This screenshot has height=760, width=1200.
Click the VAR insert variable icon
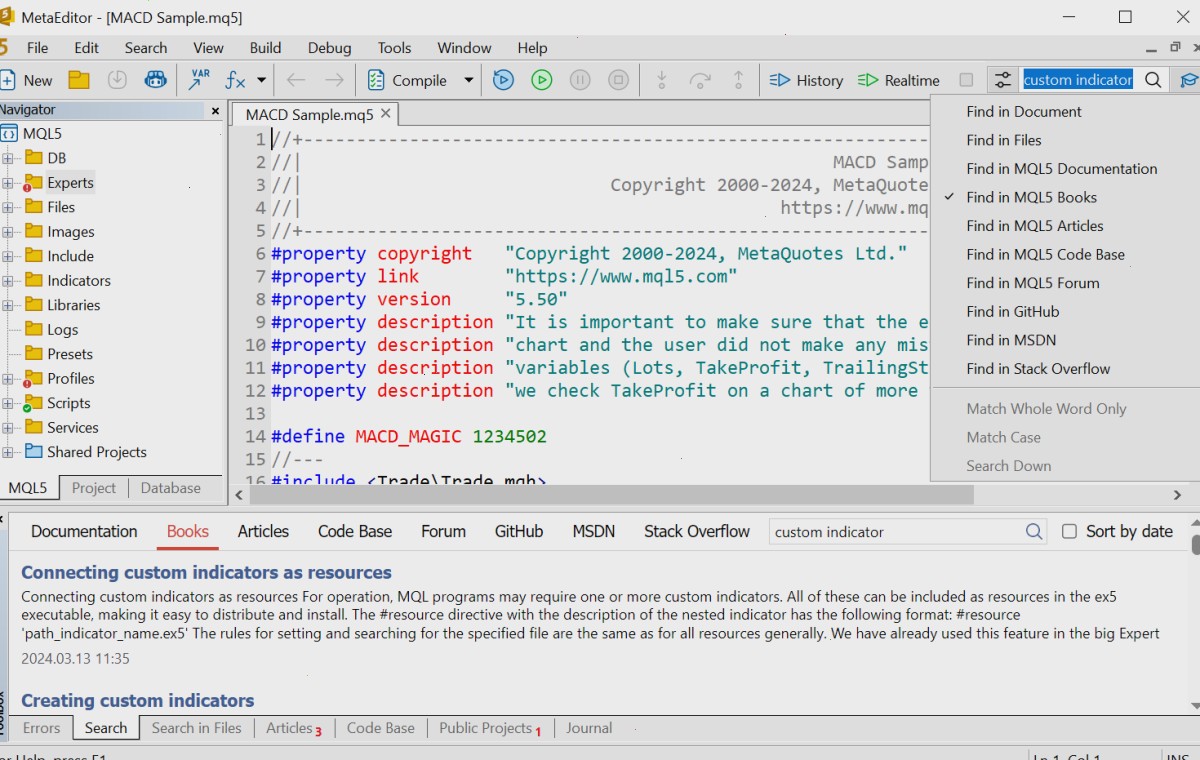(x=199, y=80)
